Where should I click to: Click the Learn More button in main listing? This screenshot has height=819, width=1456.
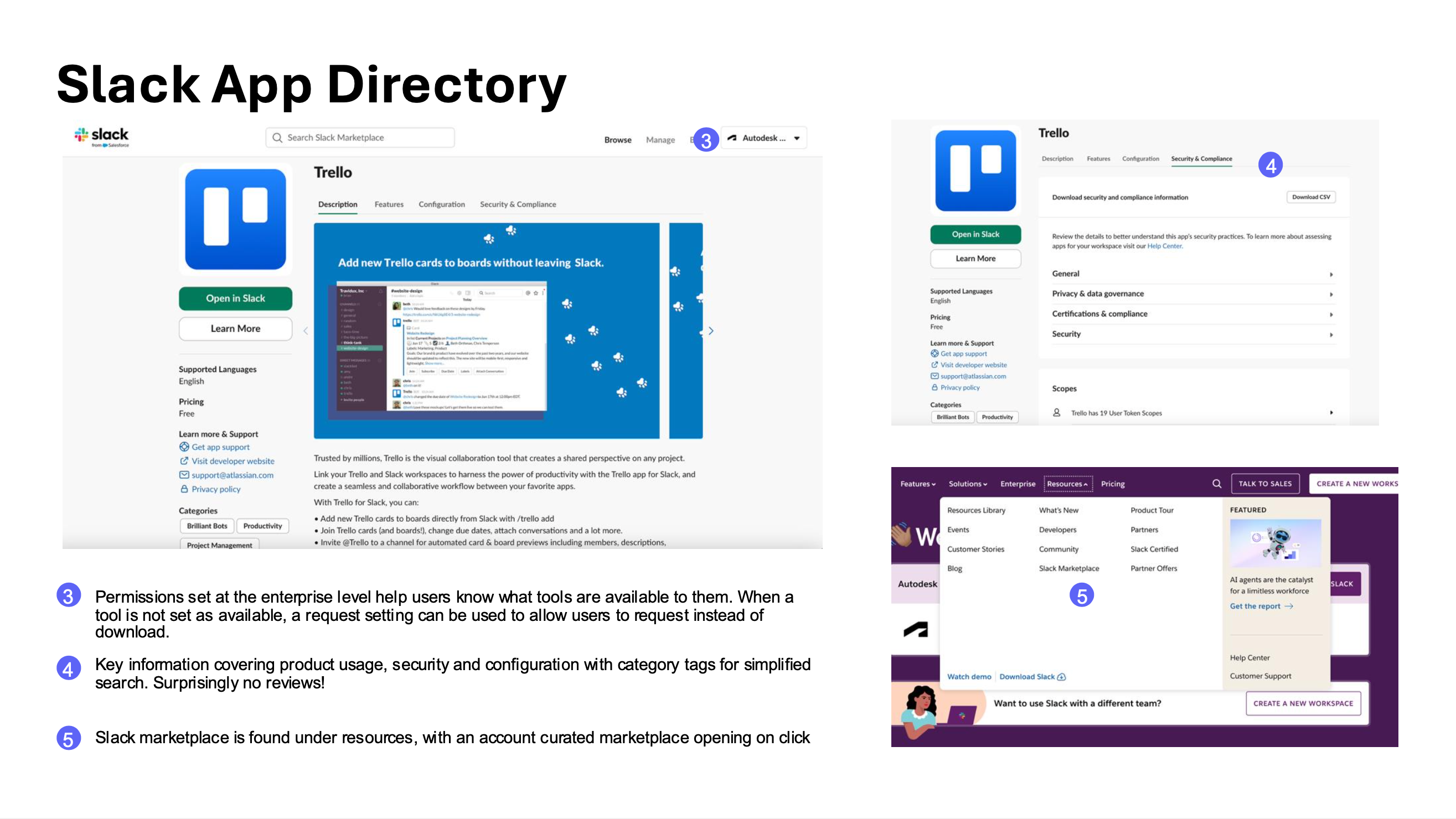[236, 329]
